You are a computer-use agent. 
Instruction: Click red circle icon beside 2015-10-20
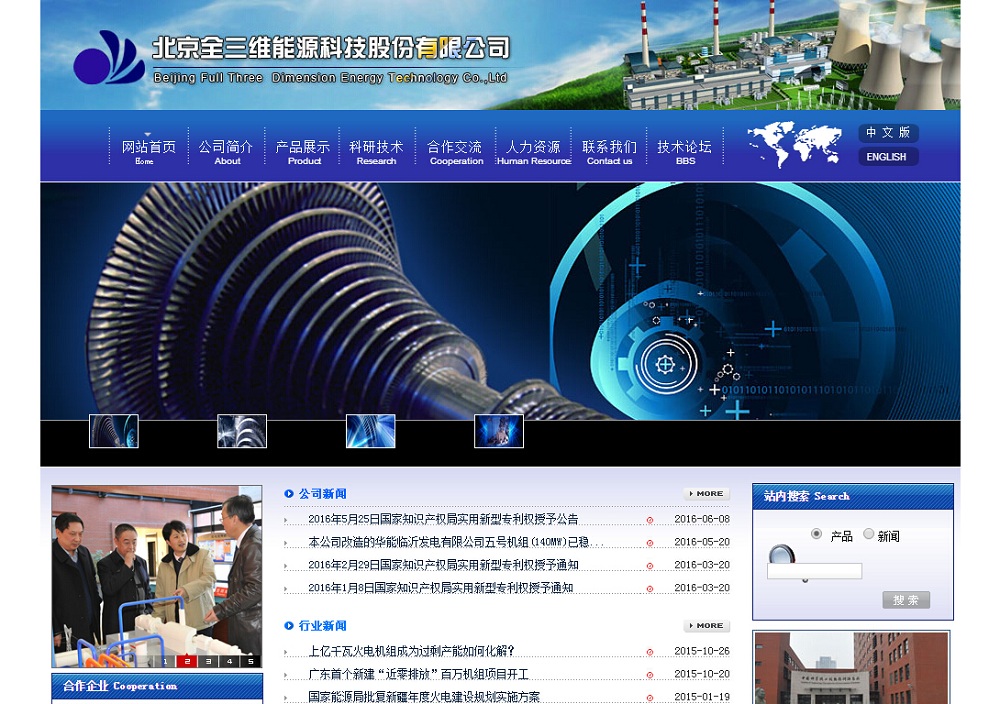point(650,675)
